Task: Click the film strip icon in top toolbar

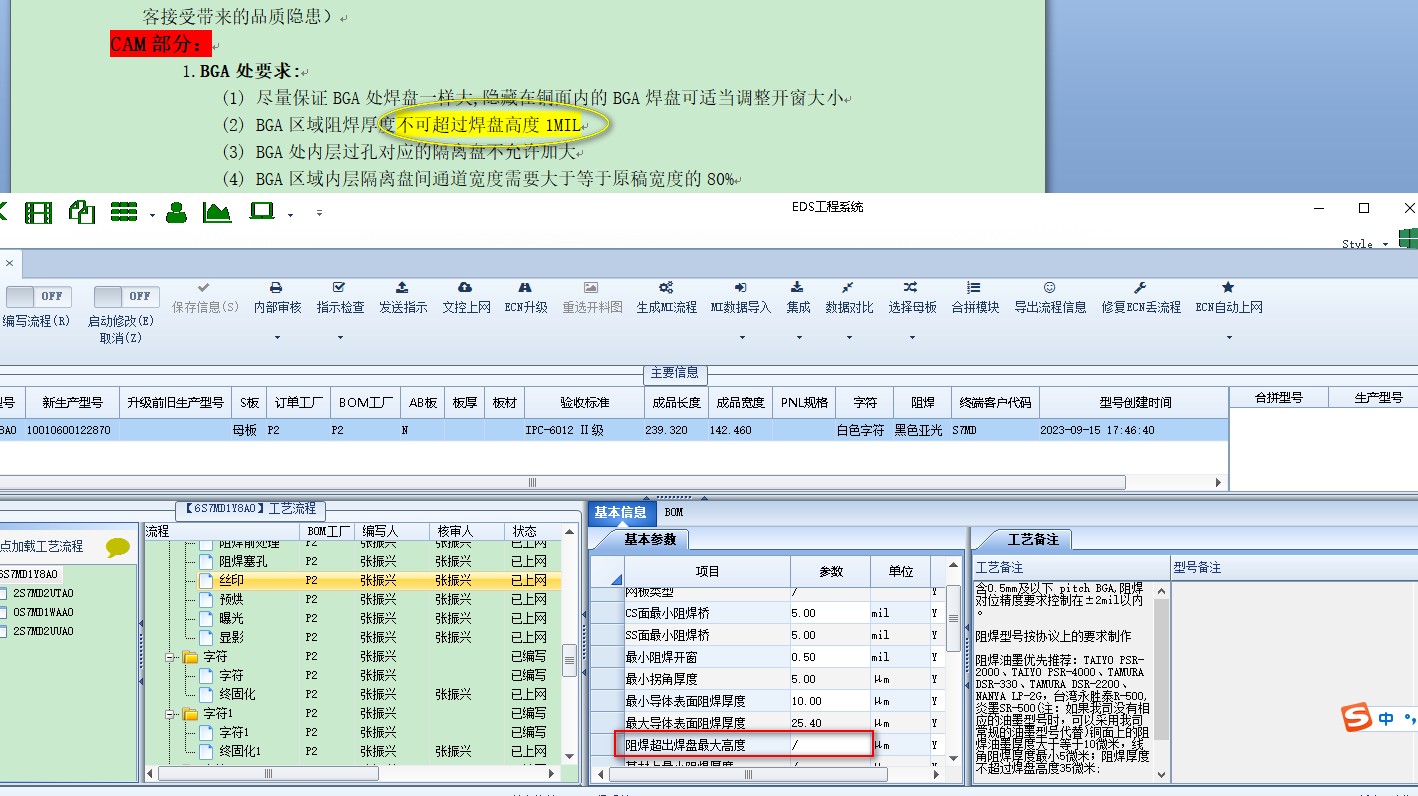Action: point(38,212)
